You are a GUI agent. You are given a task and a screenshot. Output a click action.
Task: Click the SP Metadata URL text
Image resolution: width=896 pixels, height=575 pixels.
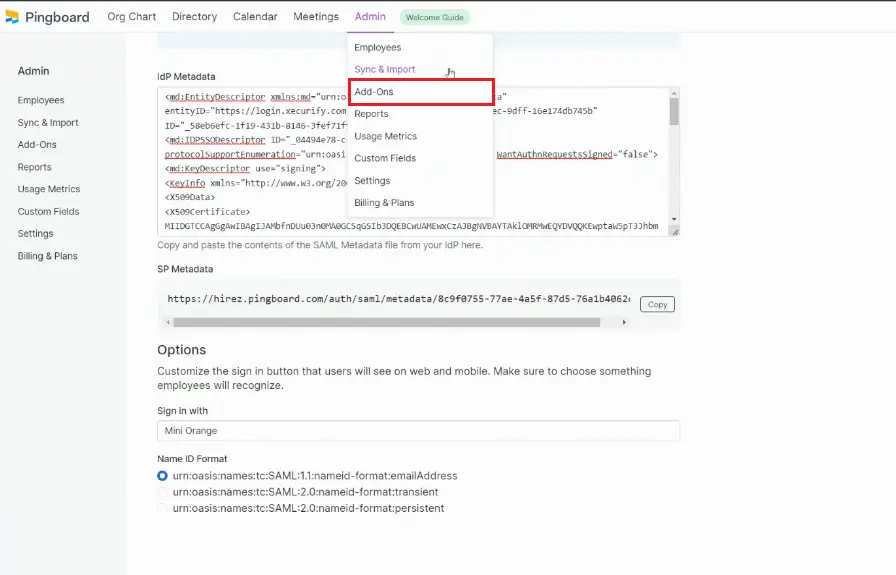(x=398, y=298)
